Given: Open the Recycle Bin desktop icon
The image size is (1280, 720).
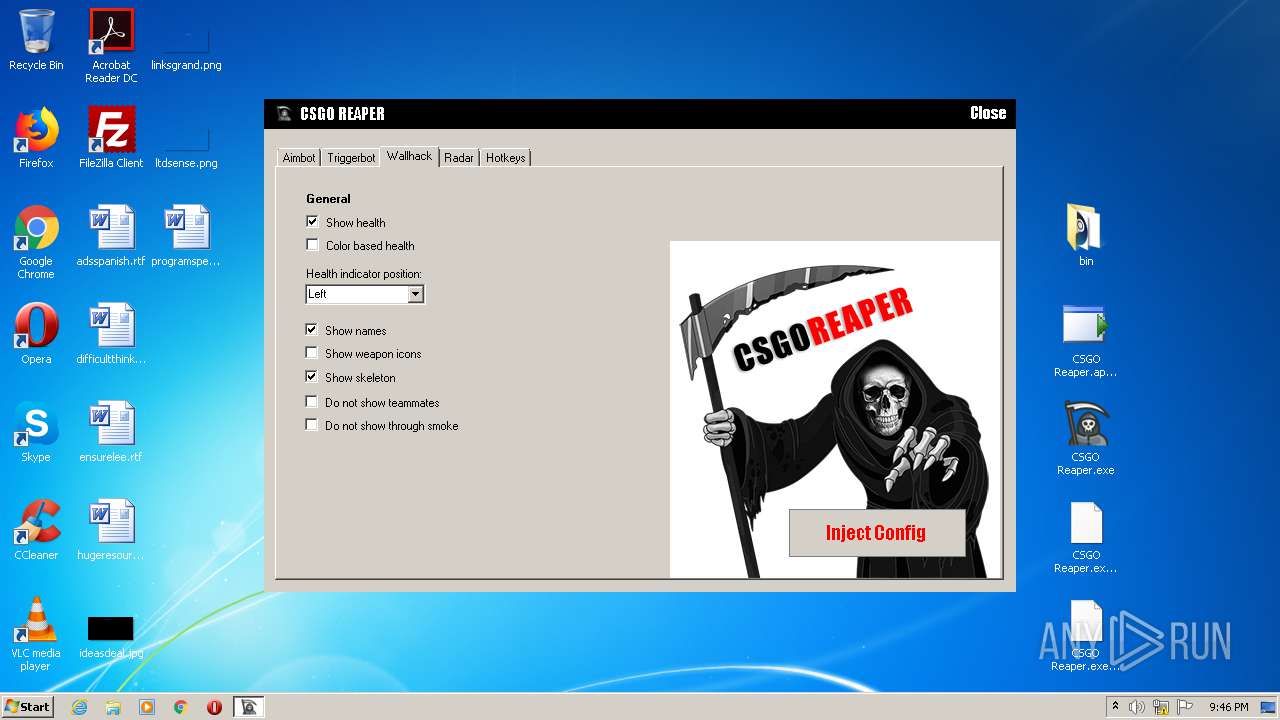Looking at the screenshot, I should [x=36, y=40].
